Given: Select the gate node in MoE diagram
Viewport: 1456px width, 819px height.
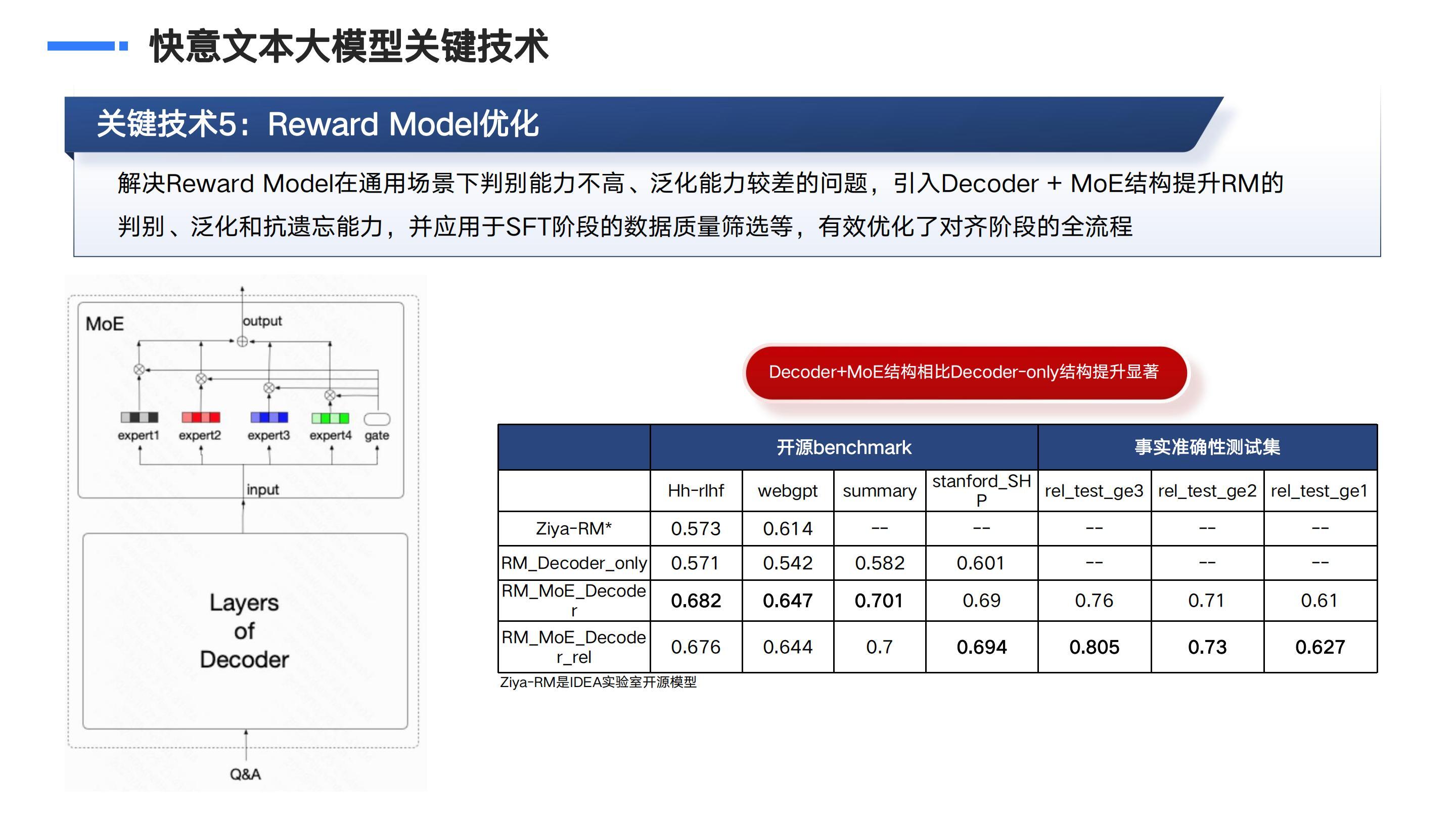Looking at the screenshot, I should pyautogui.click(x=377, y=419).
